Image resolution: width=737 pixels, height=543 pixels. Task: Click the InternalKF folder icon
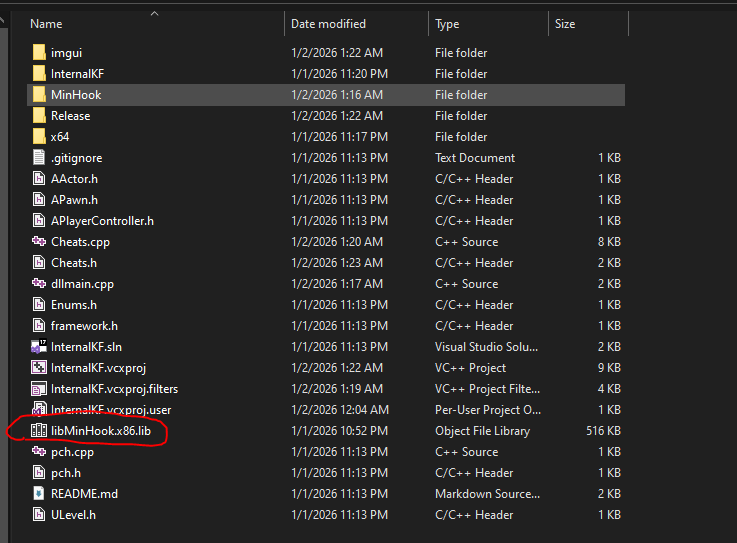[x=39, y=74]
